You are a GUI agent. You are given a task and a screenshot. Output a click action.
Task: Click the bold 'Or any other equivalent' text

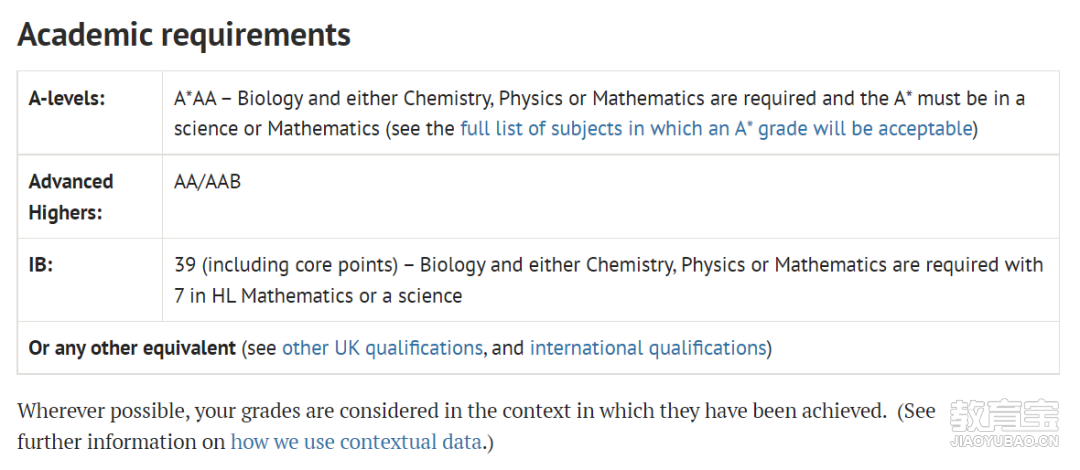[132, 348]
